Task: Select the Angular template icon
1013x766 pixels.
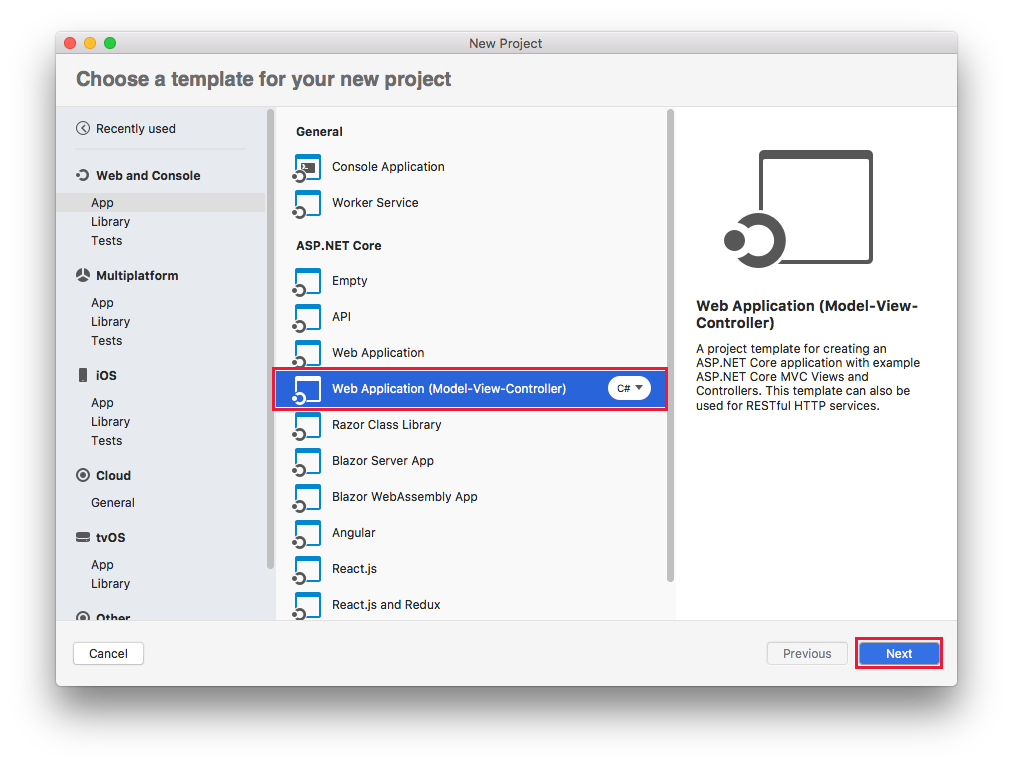Action: (306, 533)
